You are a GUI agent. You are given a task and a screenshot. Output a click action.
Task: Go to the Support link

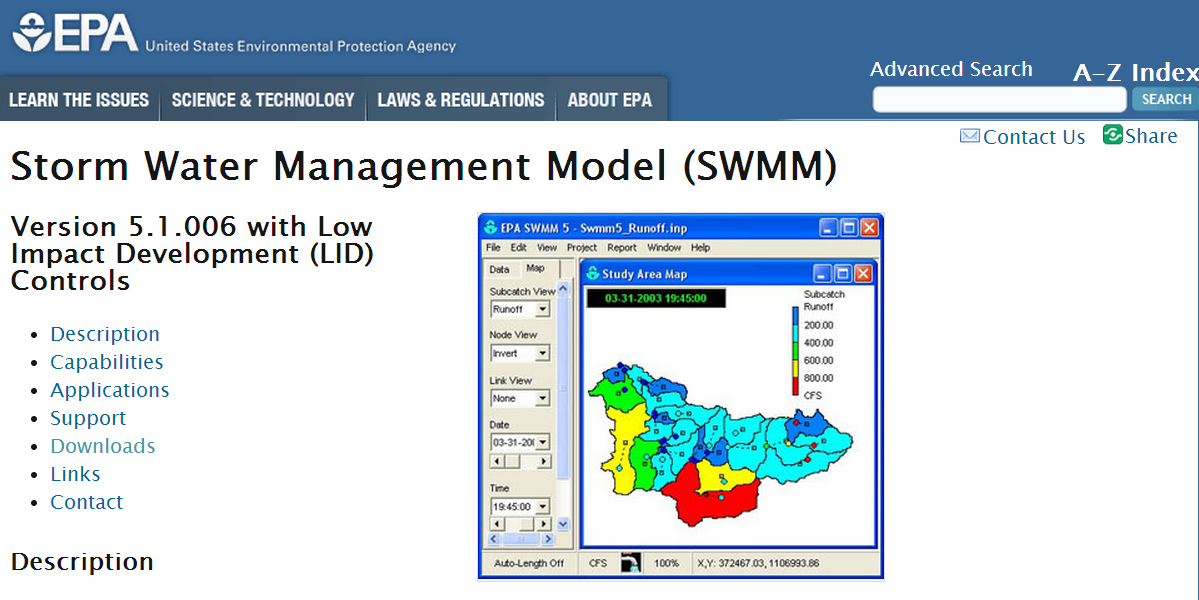tap(88, 418)
